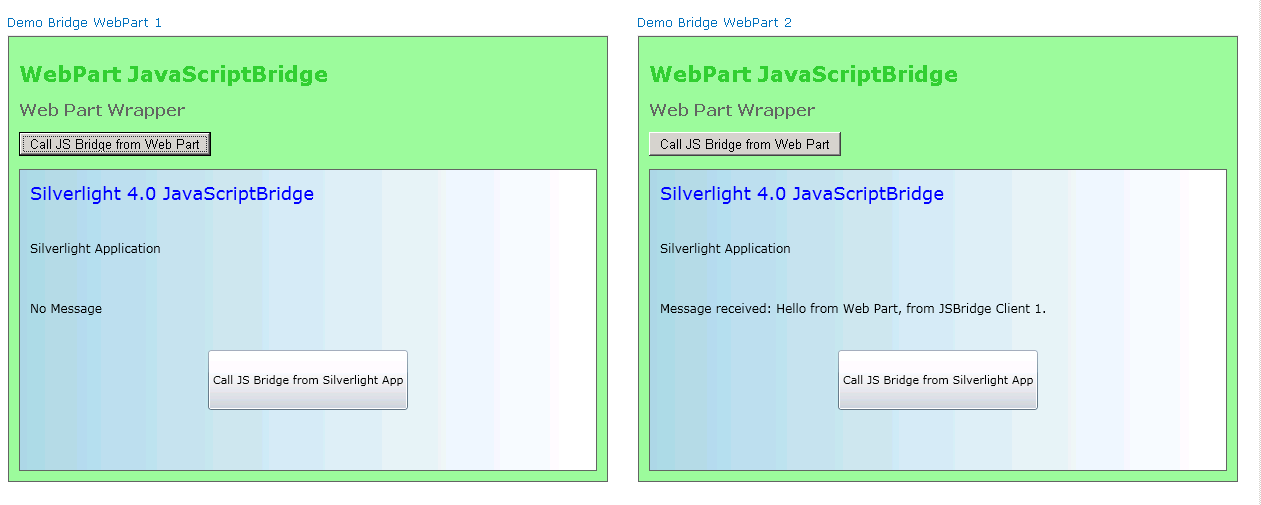
Task: Open the Demo Bridge WebPart 2 title link
Action: [x=714, y=22]
